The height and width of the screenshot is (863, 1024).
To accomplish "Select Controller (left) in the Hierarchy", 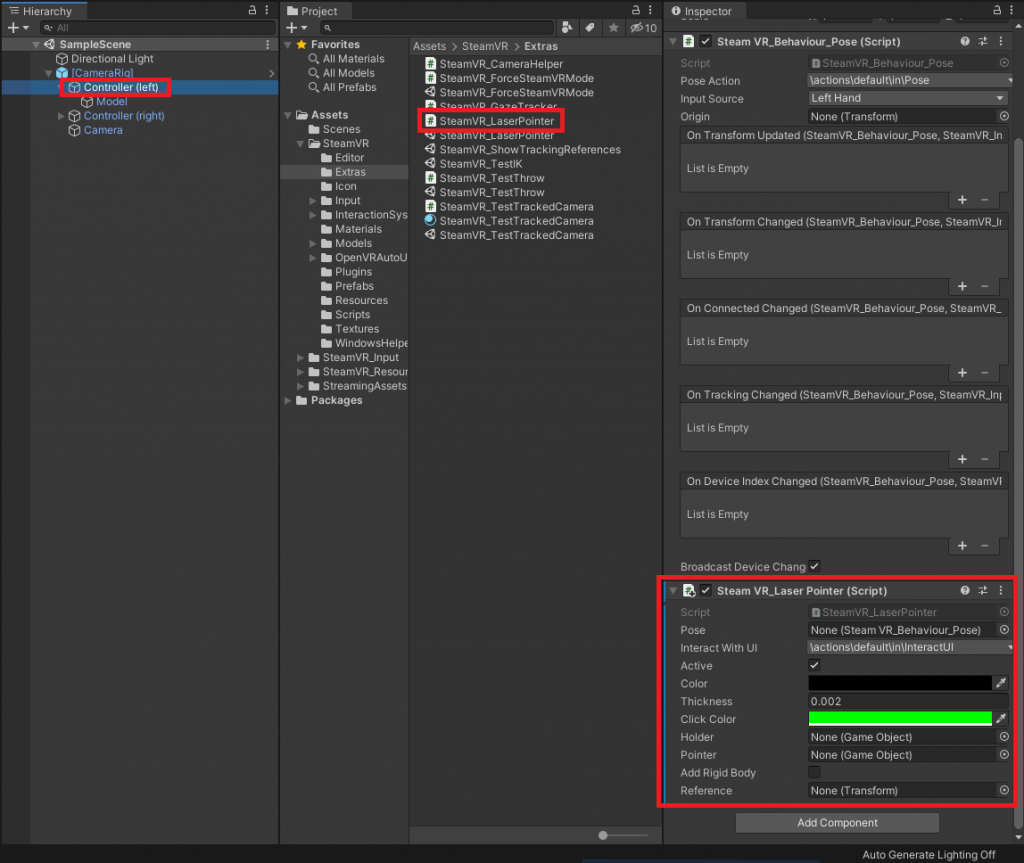I will pos(121,88).
